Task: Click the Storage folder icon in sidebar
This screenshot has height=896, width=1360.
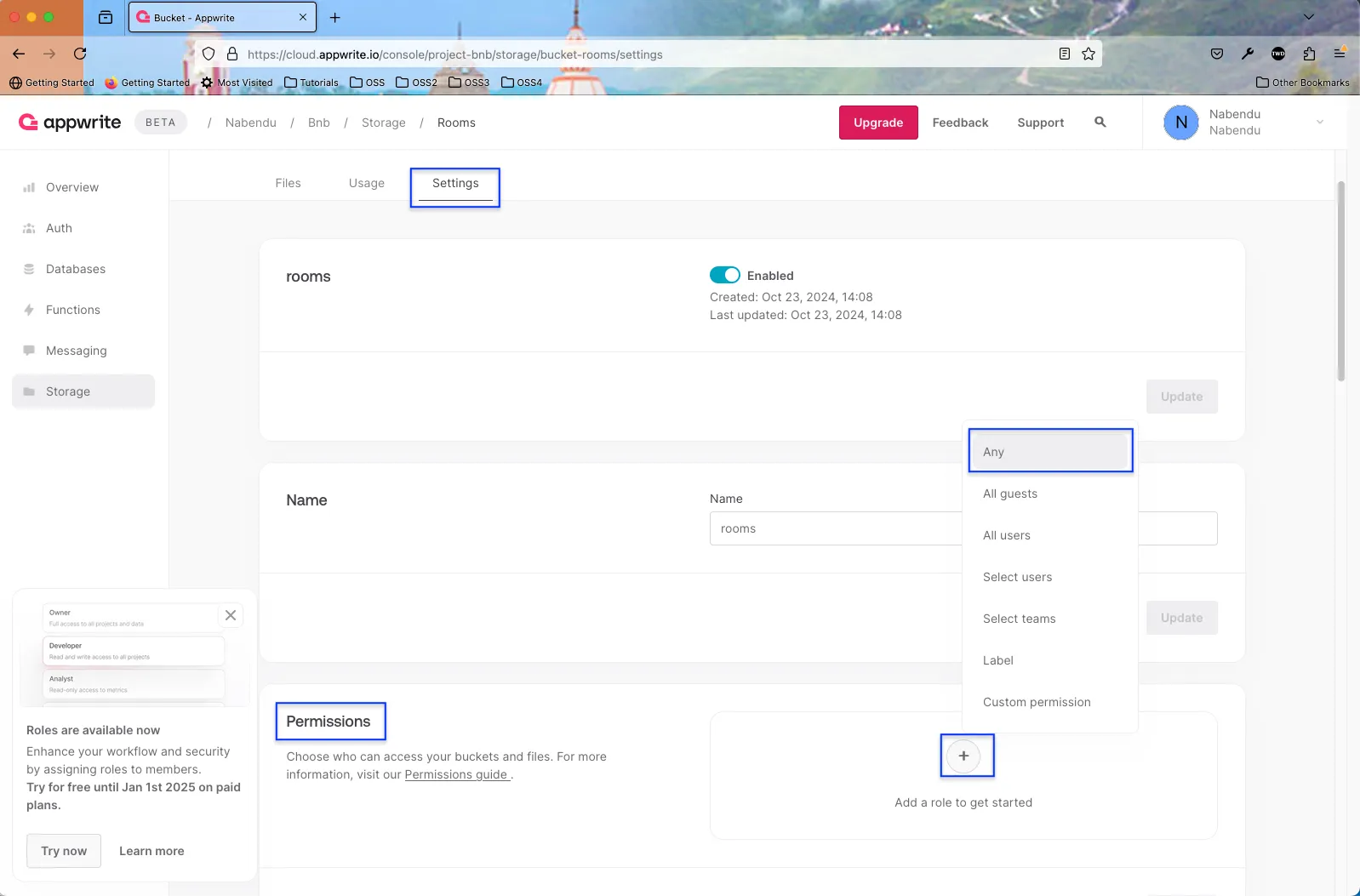Action: tap(29, 391)
